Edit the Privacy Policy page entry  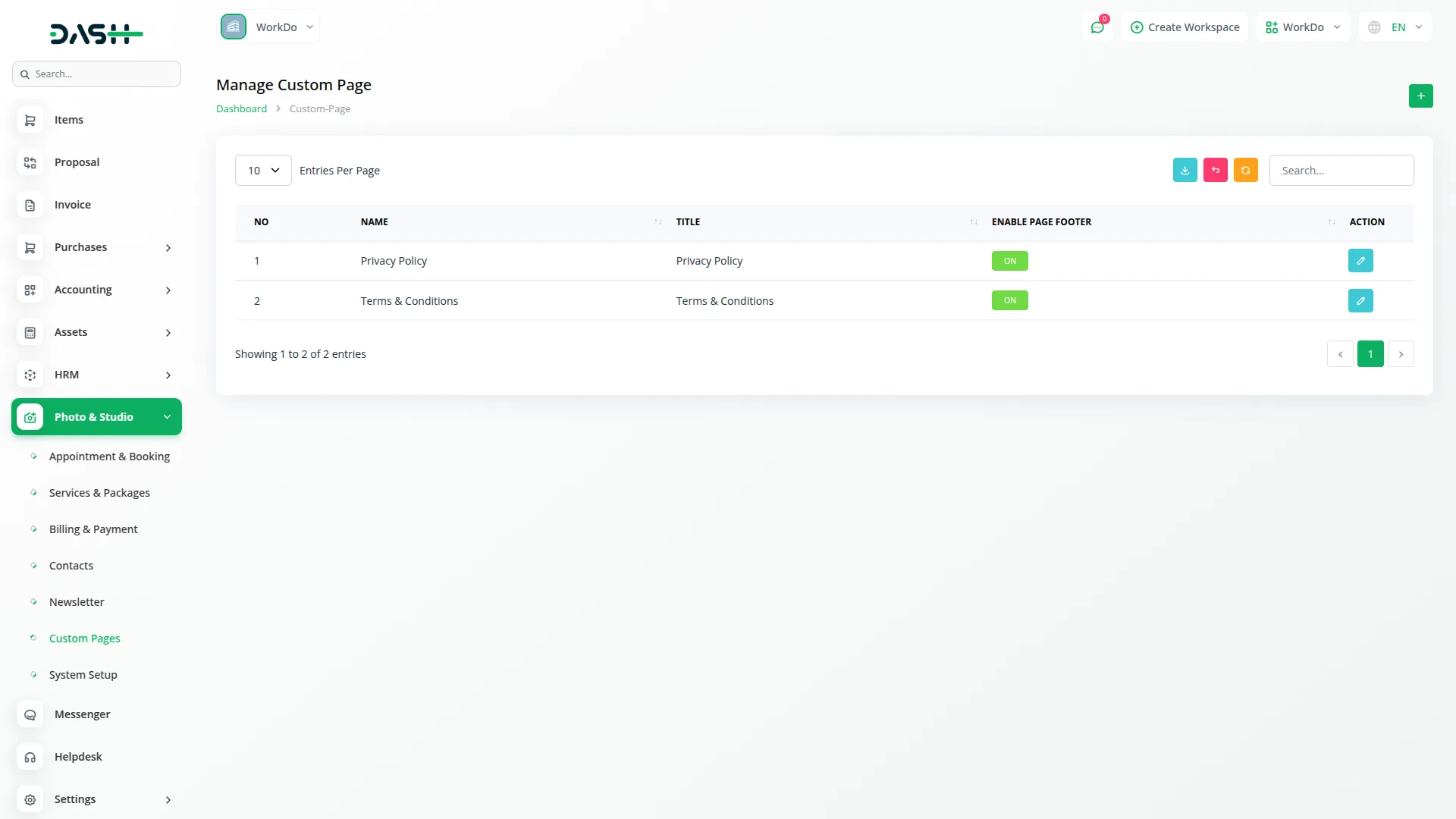click(x=1360, y=261)
